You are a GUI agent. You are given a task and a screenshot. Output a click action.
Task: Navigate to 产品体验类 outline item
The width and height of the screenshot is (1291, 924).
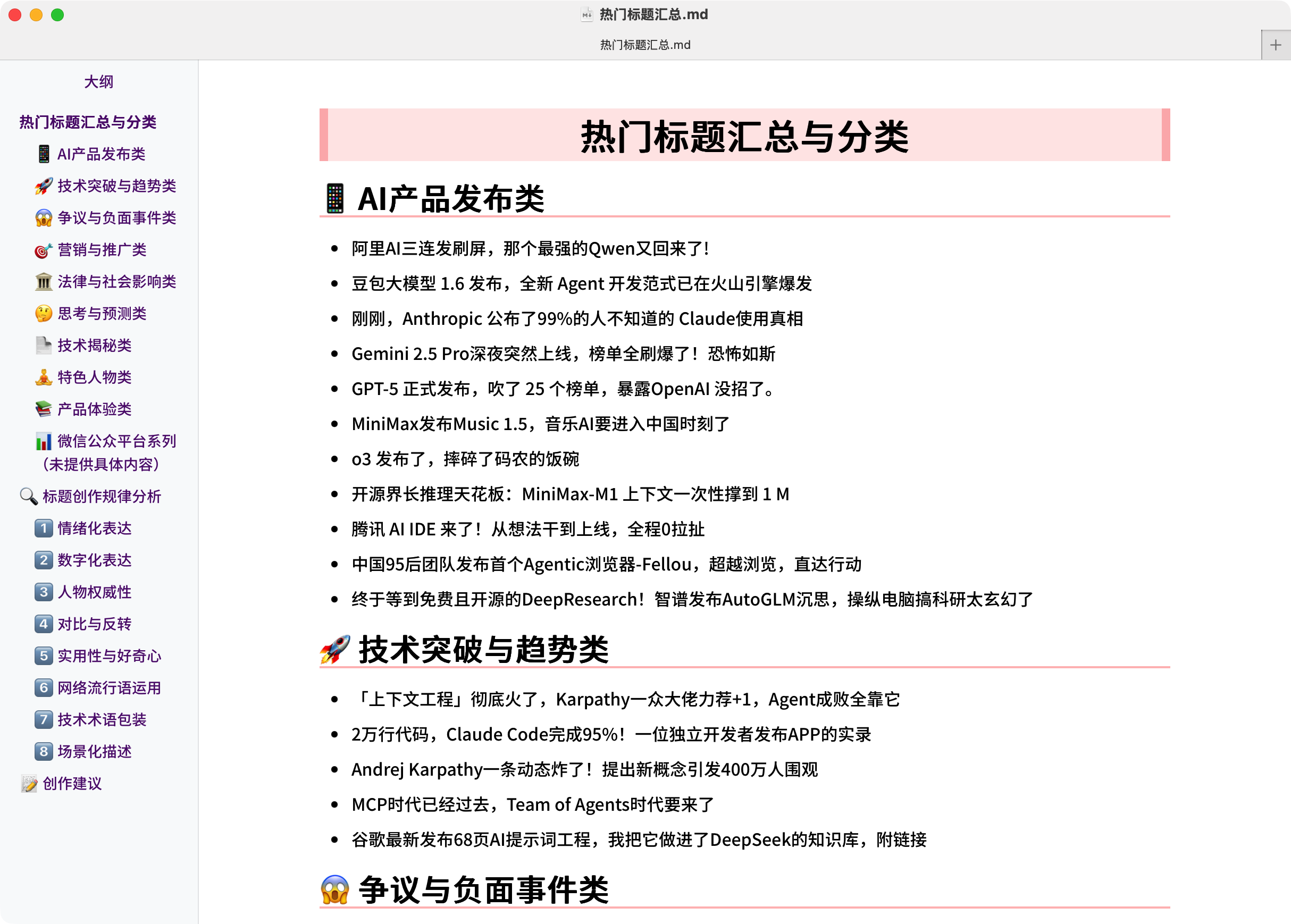pos(95,409)
